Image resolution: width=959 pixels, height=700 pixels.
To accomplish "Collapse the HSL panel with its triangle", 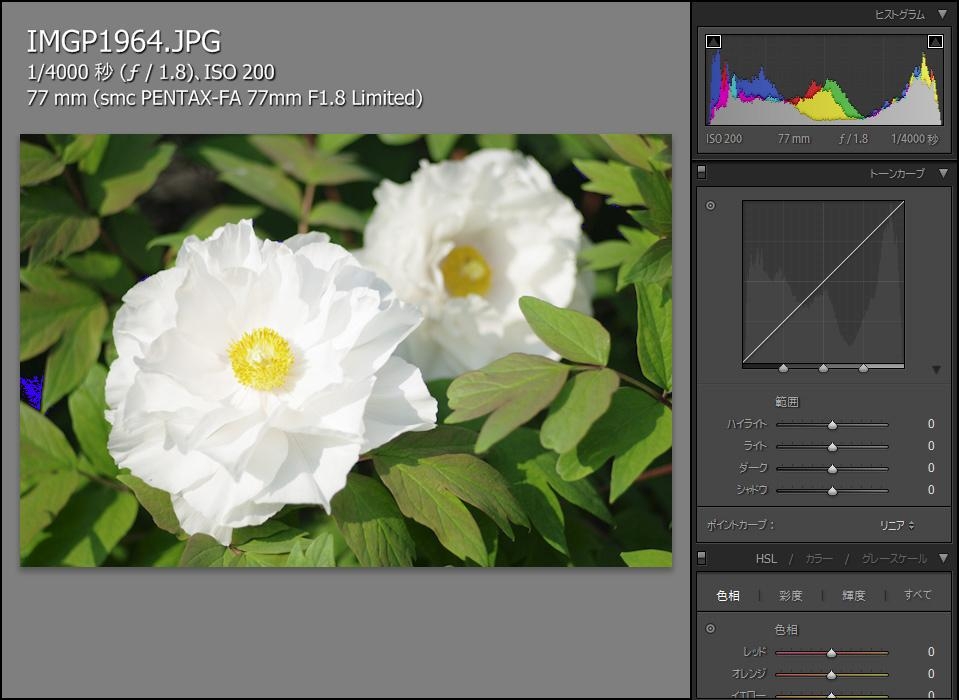I will (x=942, y=558).
